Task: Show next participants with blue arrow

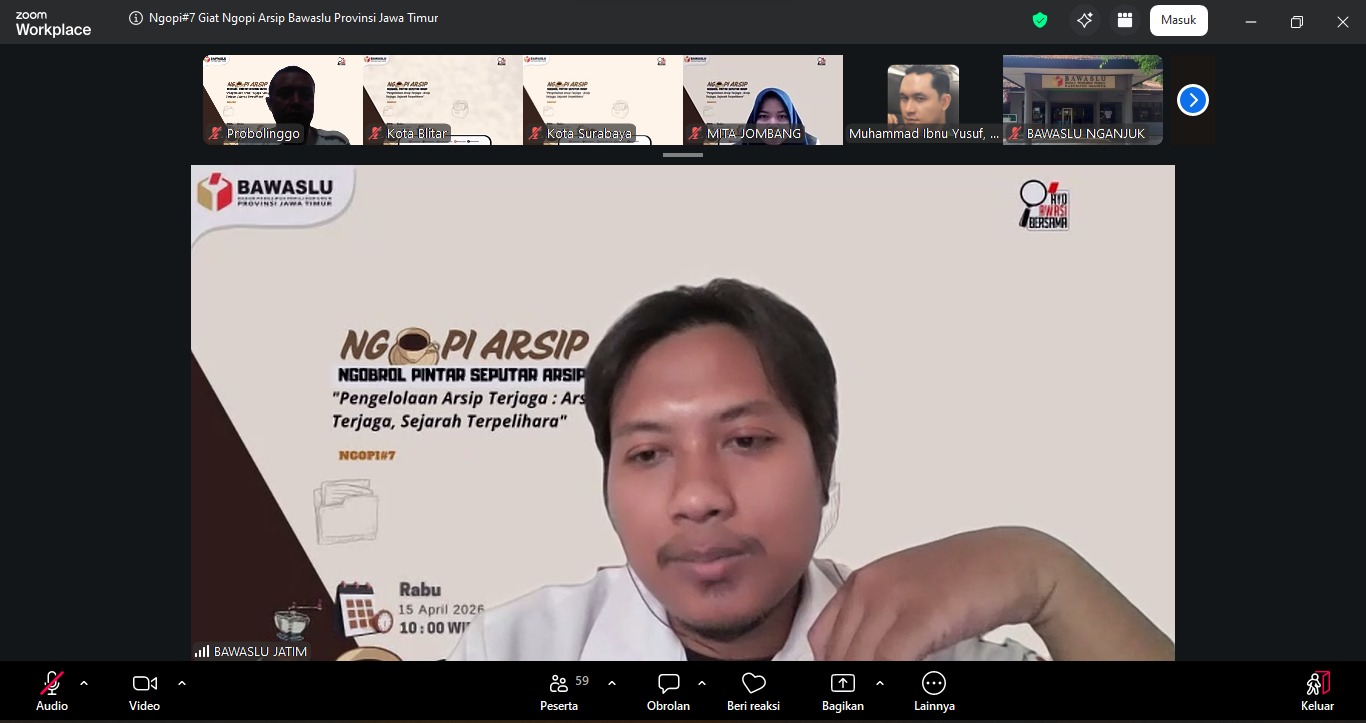Action: tap(1193, 100)
